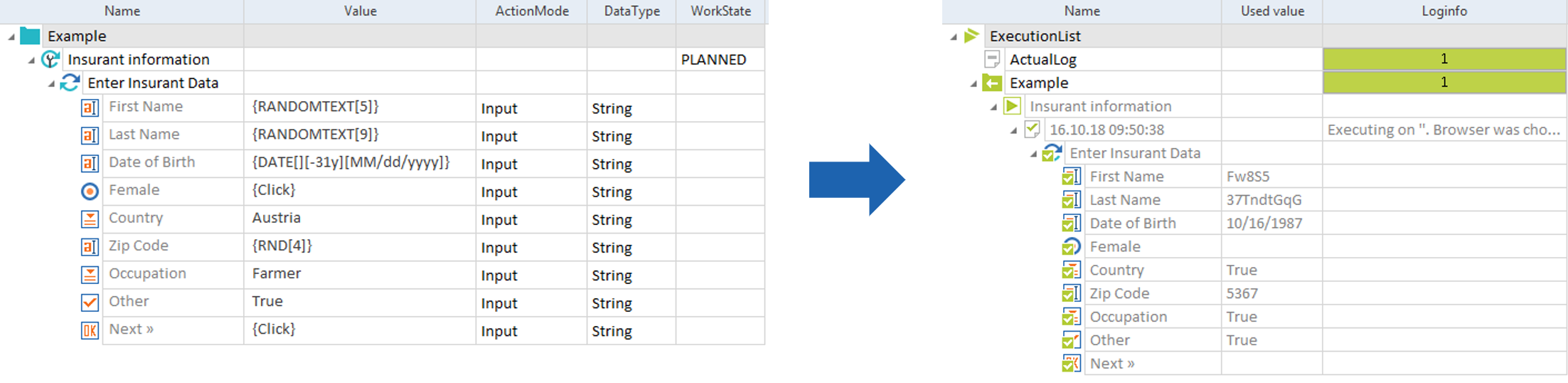Click the ActualLog document icon
Image resolution: width=1568 pixels, height=383 pixels.
992,59
